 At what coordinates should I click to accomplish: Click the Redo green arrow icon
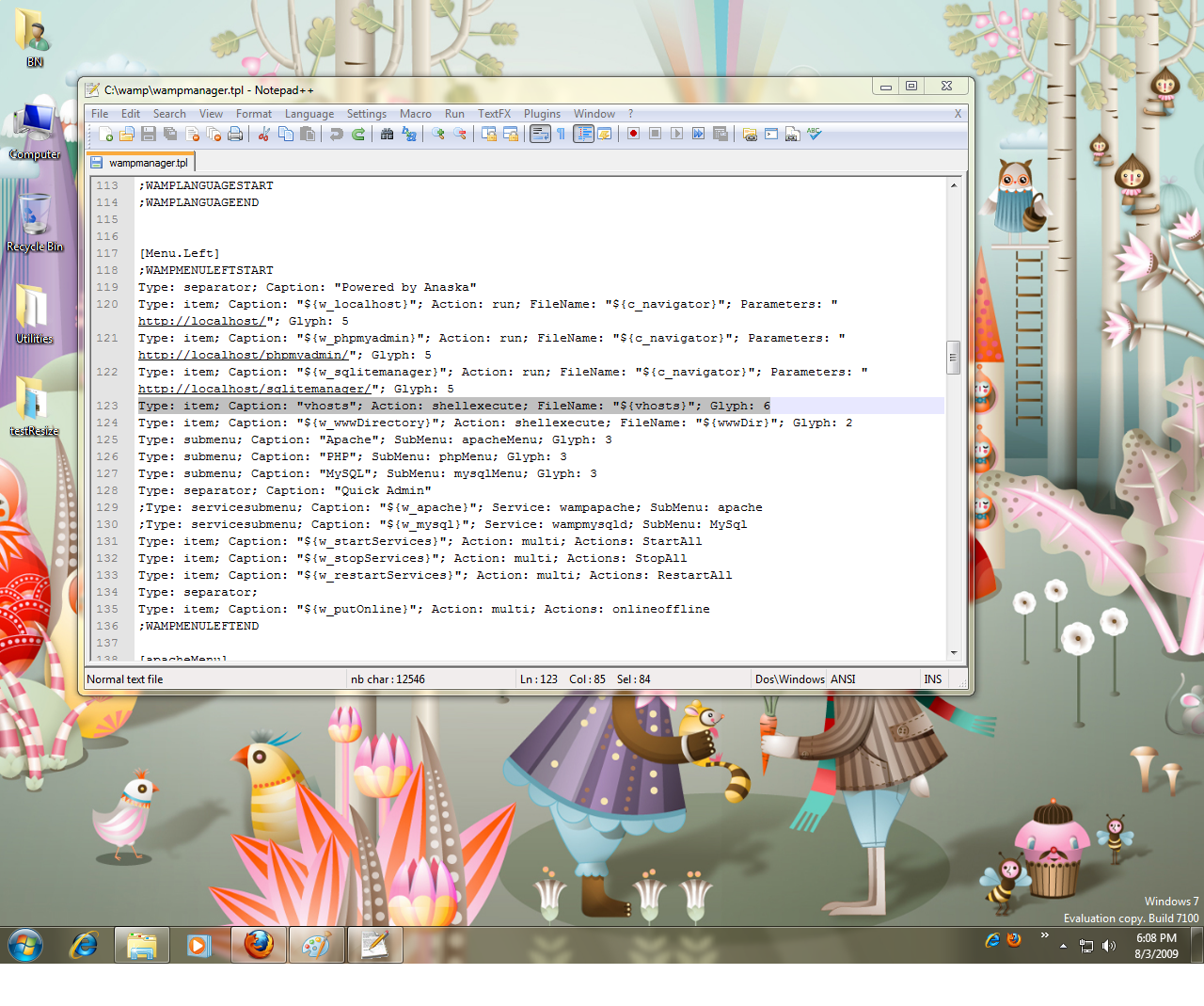pyautogui.click(x=358, y=135)
